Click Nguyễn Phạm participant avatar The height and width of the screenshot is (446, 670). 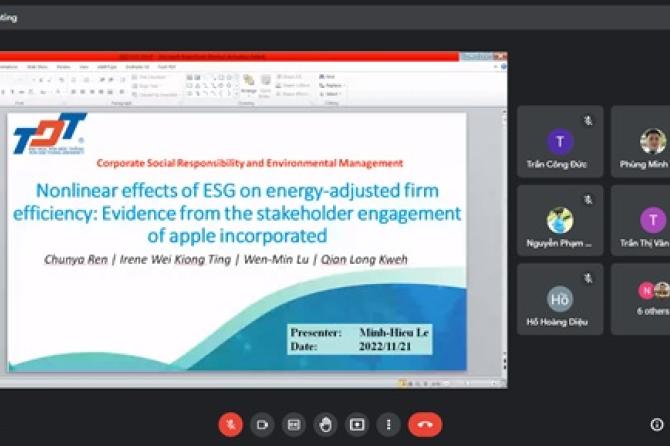(560, 220)
